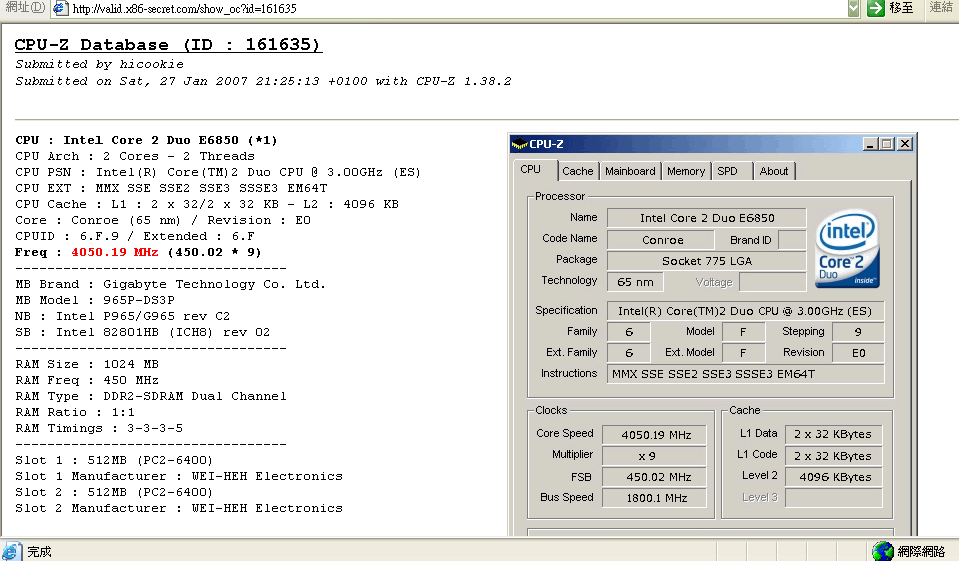Select the SPD tab in CPU-Z
Viewport: 959px width, 561px height.
click(x=728, y=171)
